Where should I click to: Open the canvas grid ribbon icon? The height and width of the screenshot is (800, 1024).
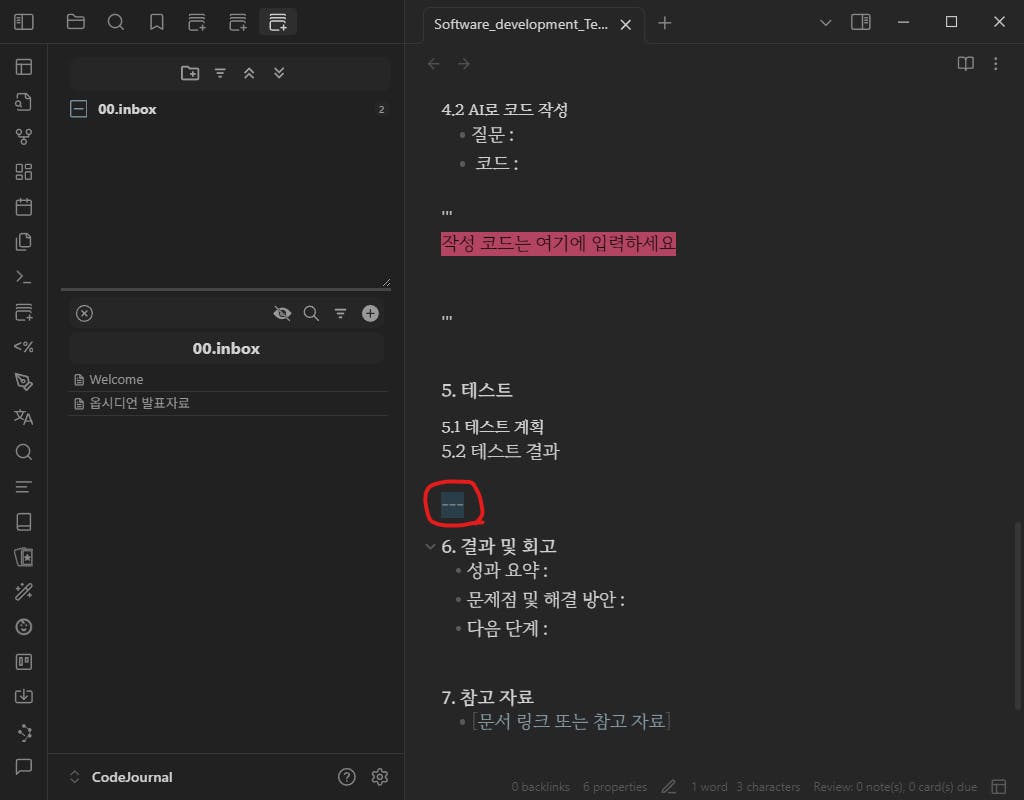tap(24, 172)
